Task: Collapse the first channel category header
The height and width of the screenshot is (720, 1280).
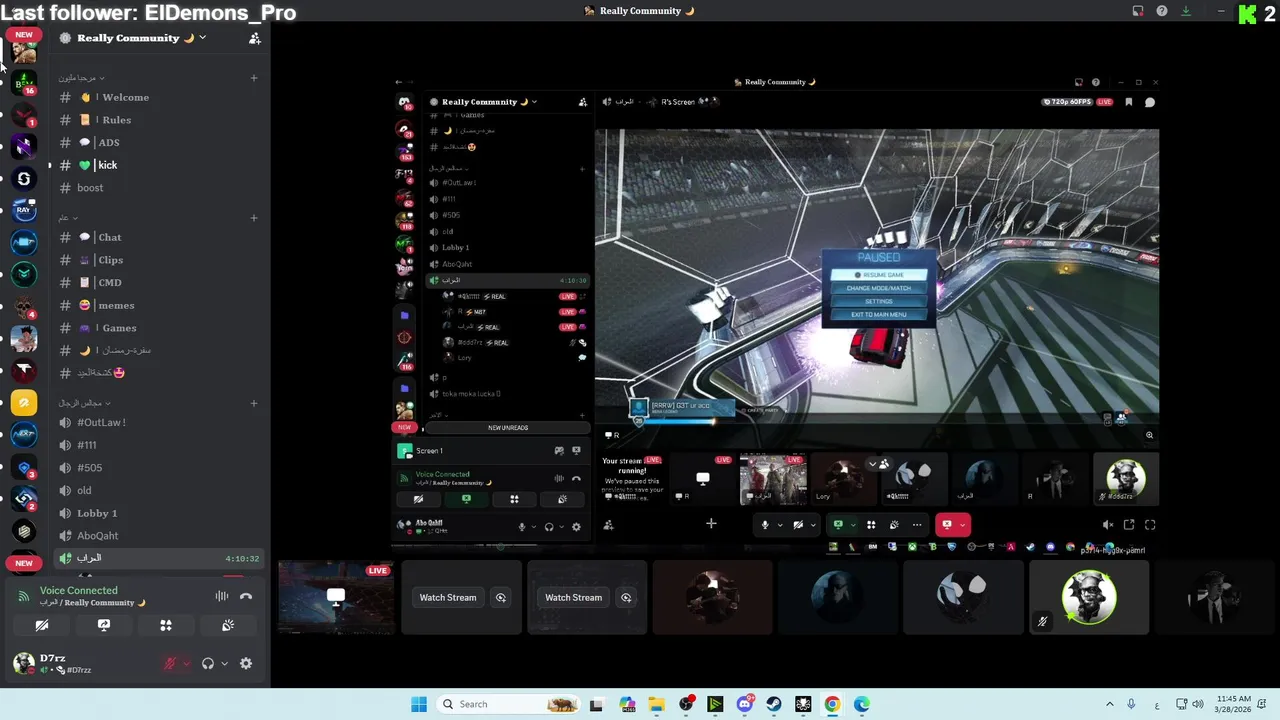Action: pos(81,78)
